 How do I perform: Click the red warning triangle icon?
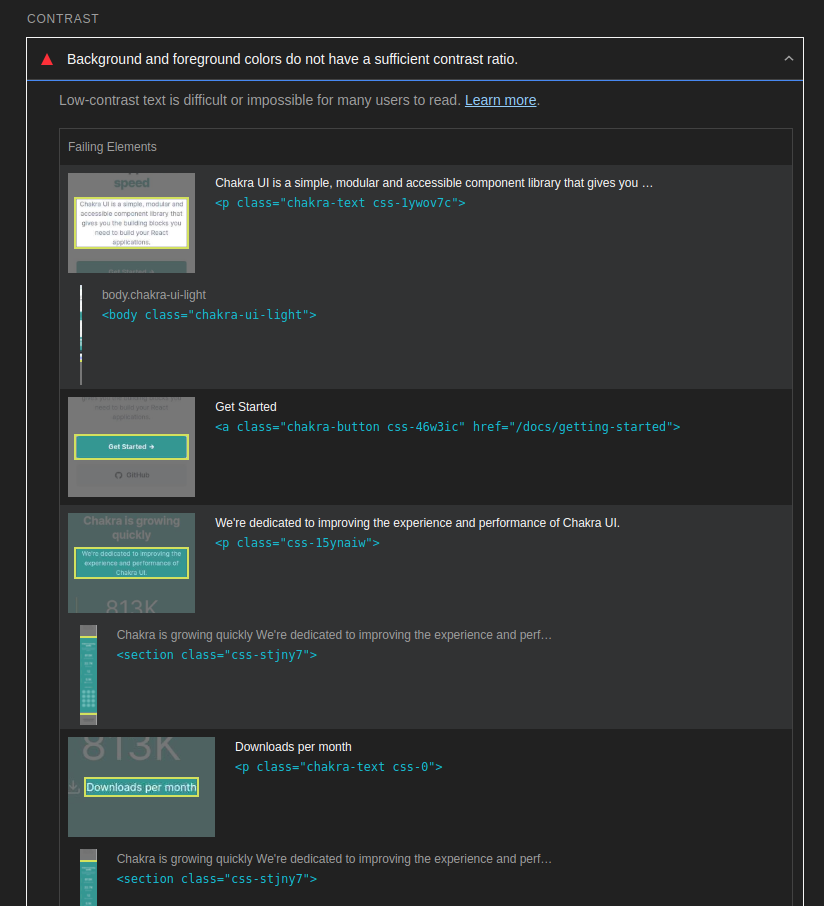click(x=46, y=58)
